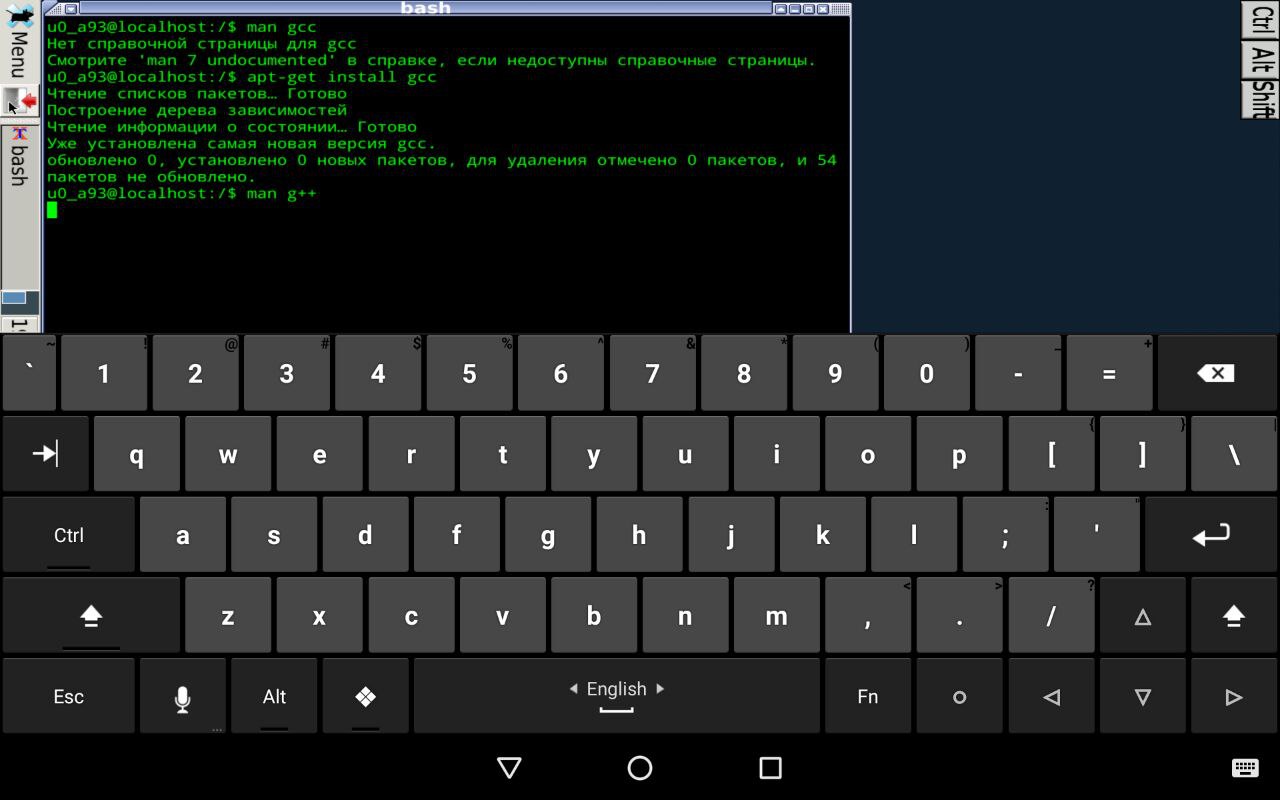Image resolution: width=1280 pixels, height=800 pixels.
Task: Tap the e key
Action: tap(319, 454)
